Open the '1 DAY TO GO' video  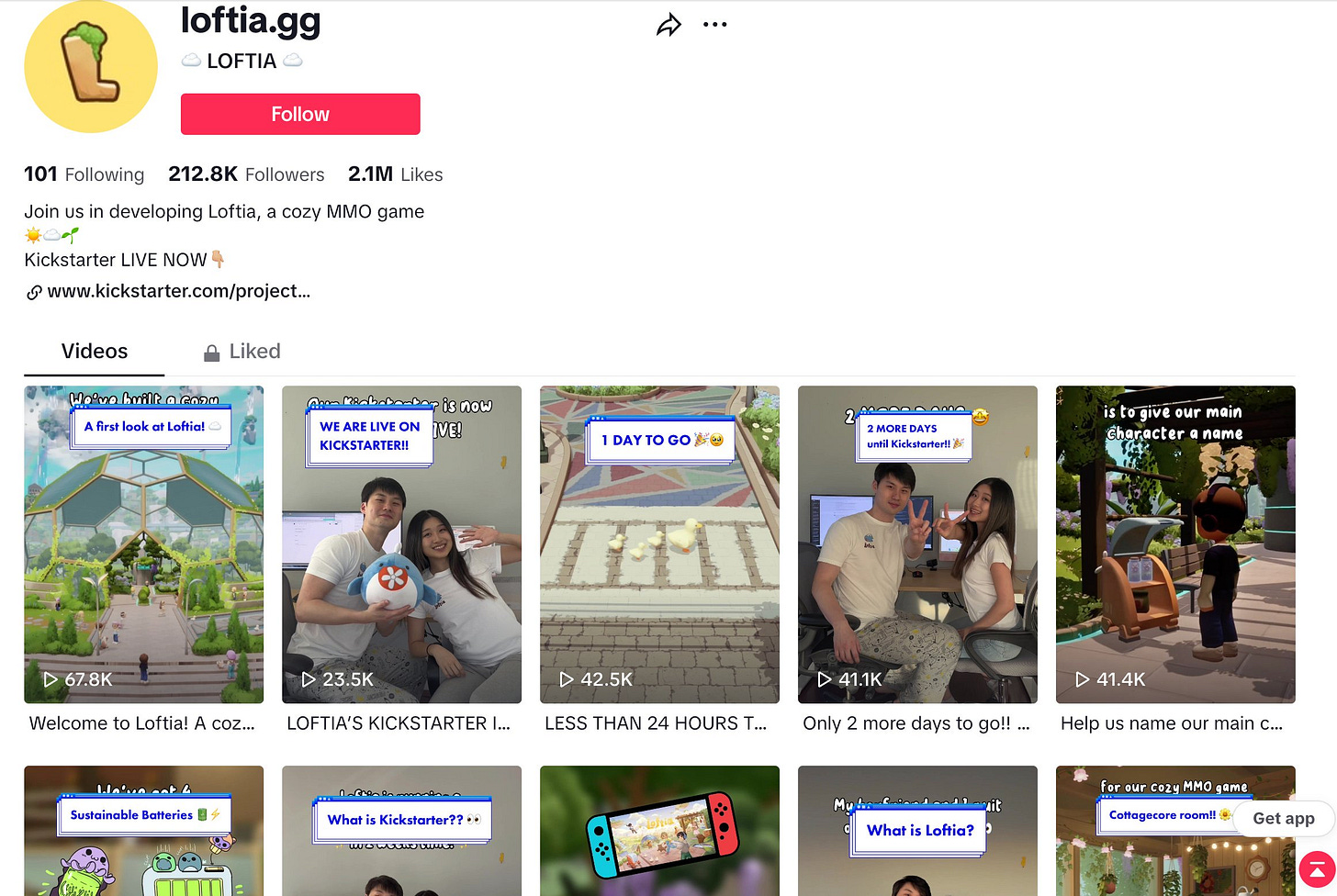point(659,544)
